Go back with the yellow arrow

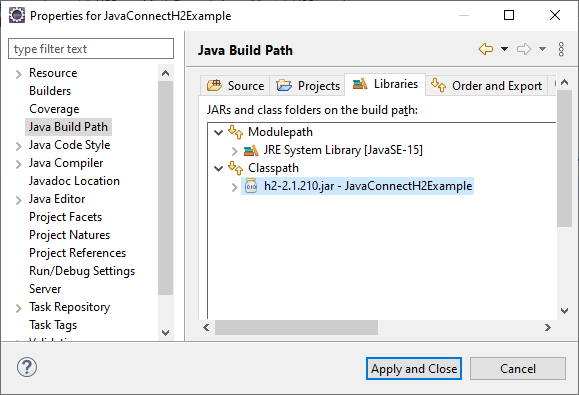pos(486,49)
